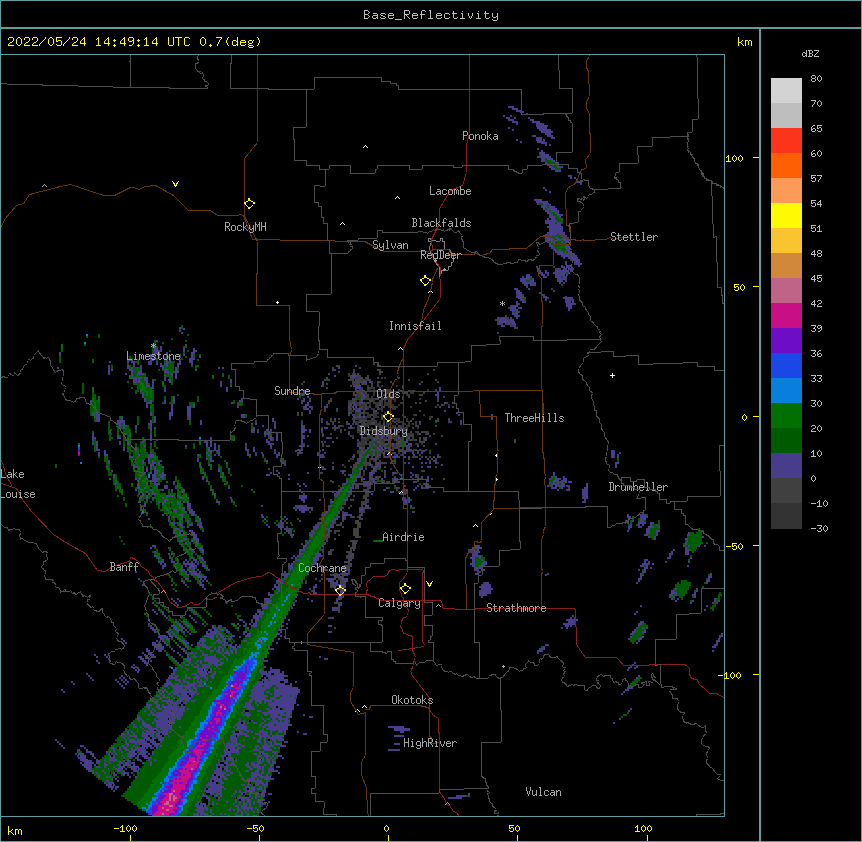Select the yellow diamond marker below Cochrane
The width and height of the screenshot is (862, 842).
click(x=340, y=590)
